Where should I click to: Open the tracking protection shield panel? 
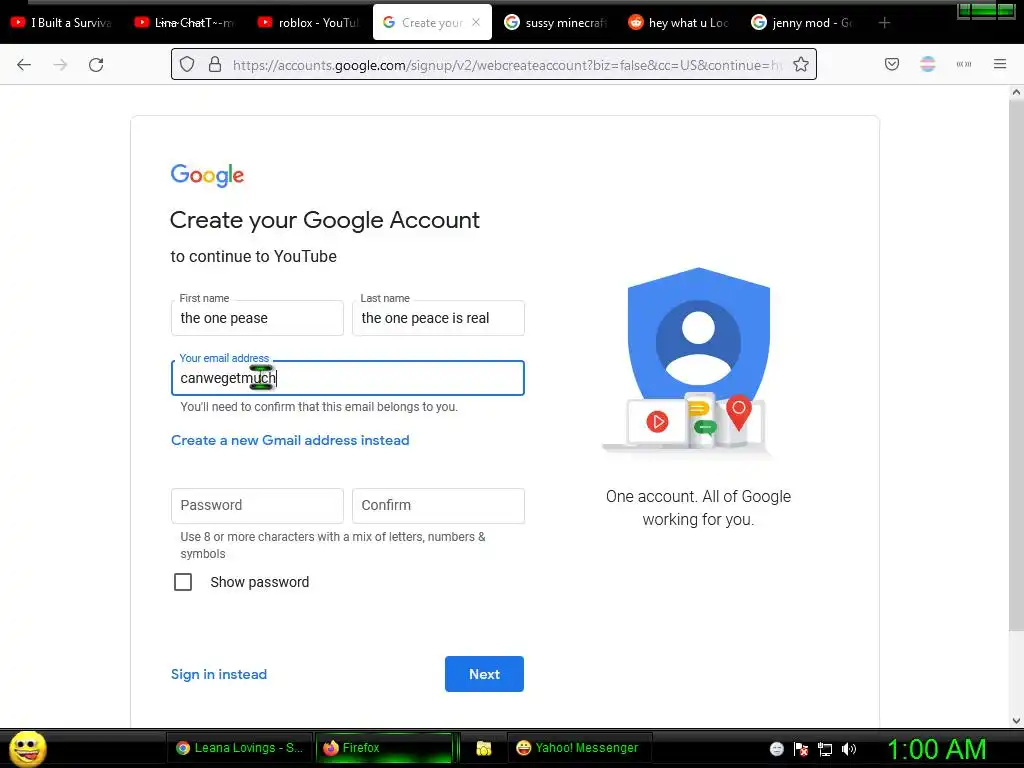[x=187, y=65]
